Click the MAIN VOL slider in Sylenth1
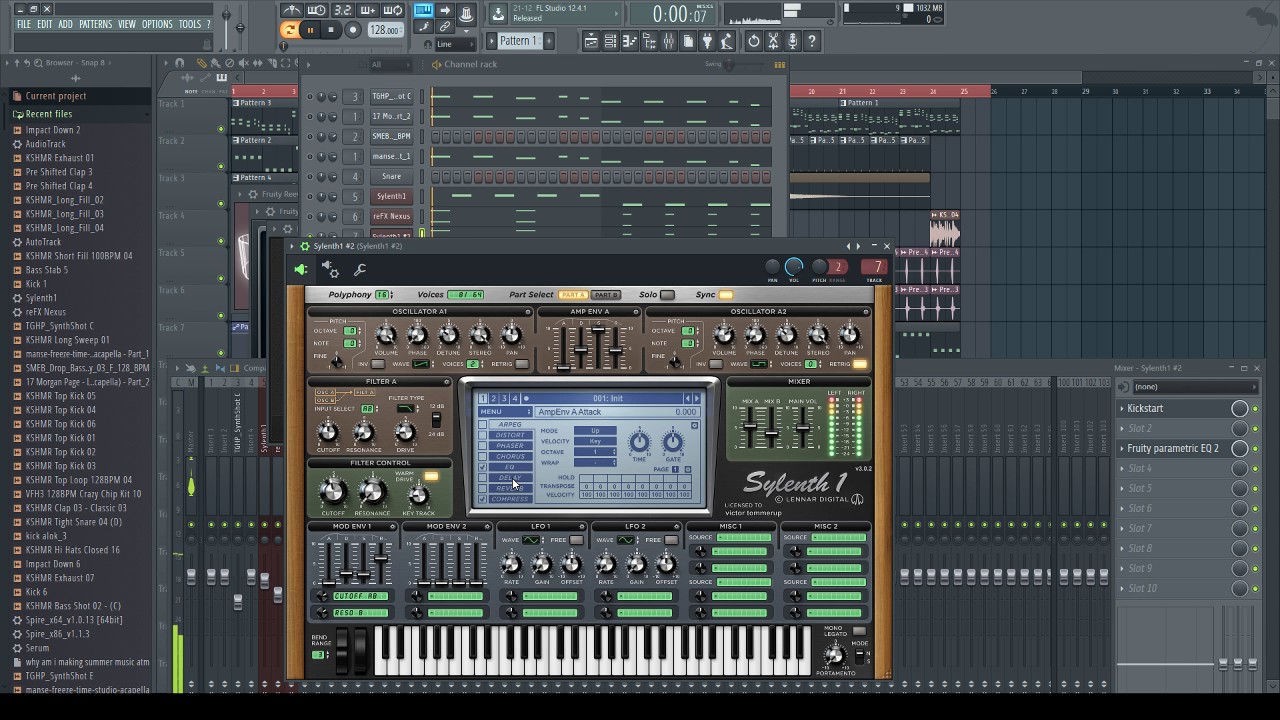The width and height of the screenshot is (1280, 720). [x=803, y=428]
